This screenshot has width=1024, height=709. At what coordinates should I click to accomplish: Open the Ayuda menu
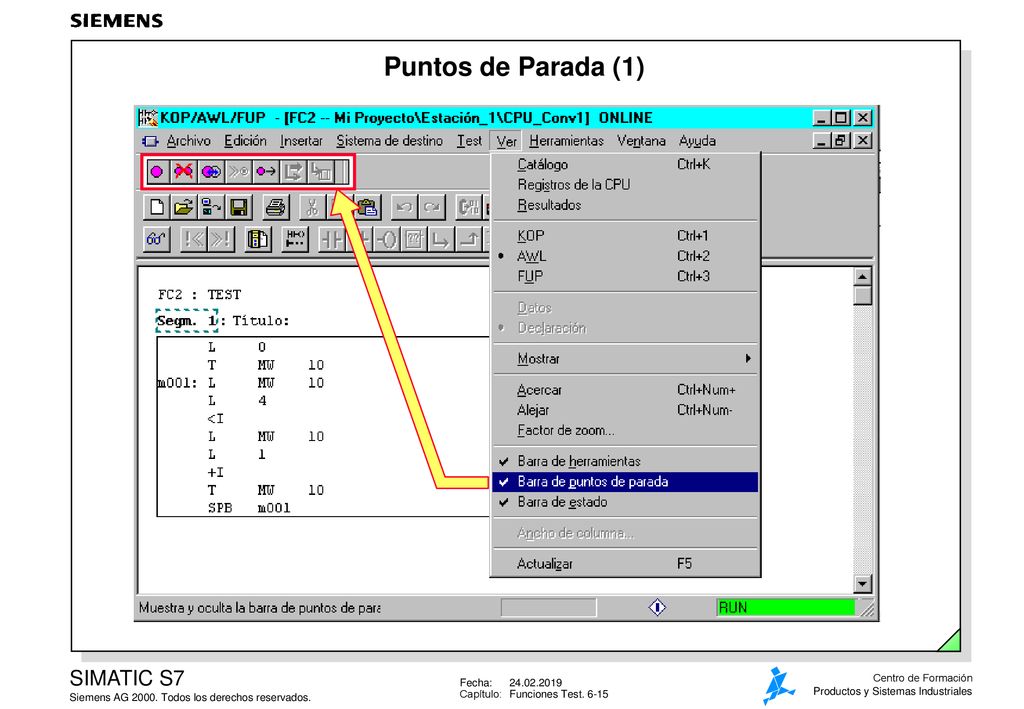697,141
